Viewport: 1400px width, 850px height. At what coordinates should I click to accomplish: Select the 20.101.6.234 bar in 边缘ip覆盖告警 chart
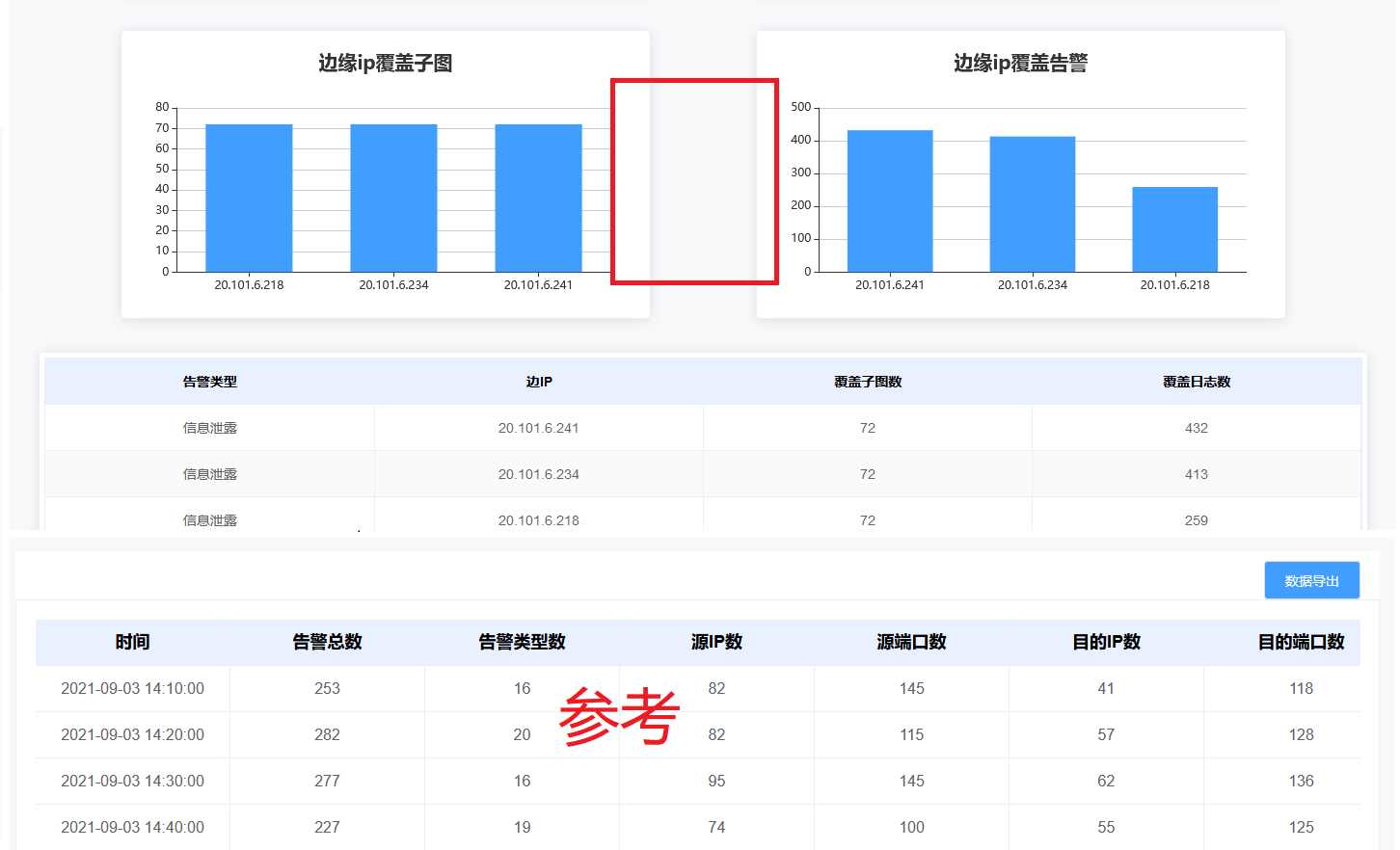pos(1032,204)
